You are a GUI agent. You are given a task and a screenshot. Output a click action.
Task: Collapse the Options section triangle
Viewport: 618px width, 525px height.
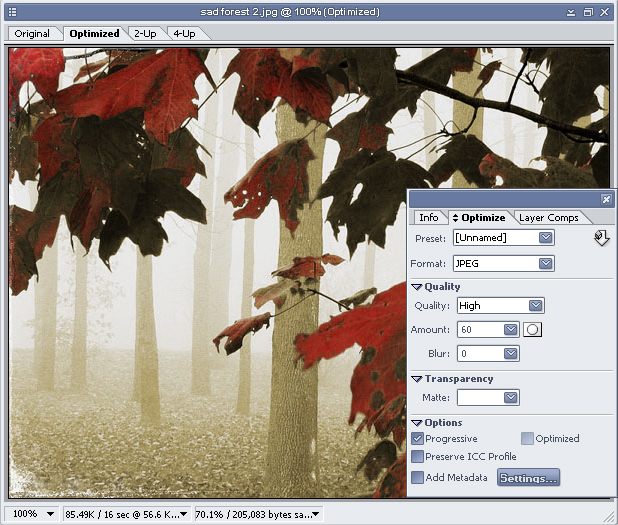417,423
